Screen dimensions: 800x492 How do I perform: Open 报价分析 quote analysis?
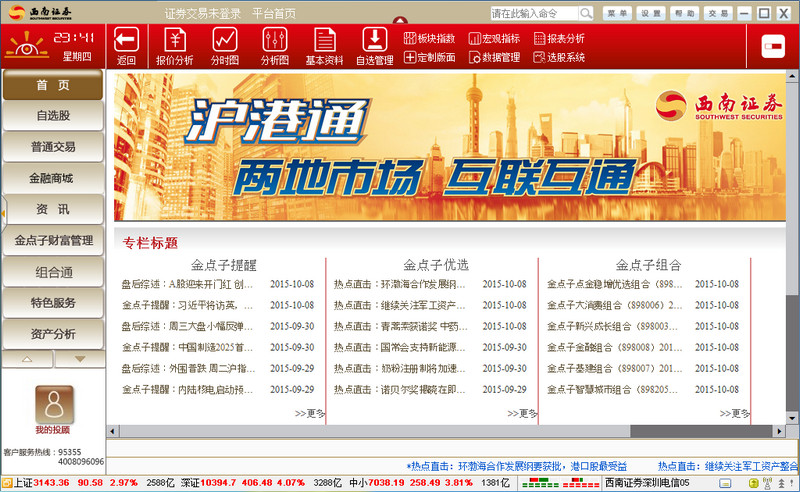pyautogui.click(x=174, y=46)
